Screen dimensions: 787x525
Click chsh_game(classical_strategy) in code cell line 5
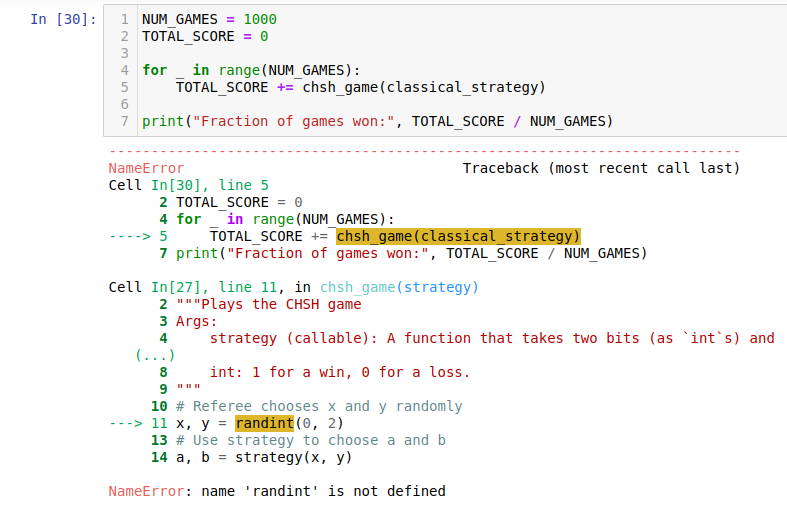coord(424,87)
